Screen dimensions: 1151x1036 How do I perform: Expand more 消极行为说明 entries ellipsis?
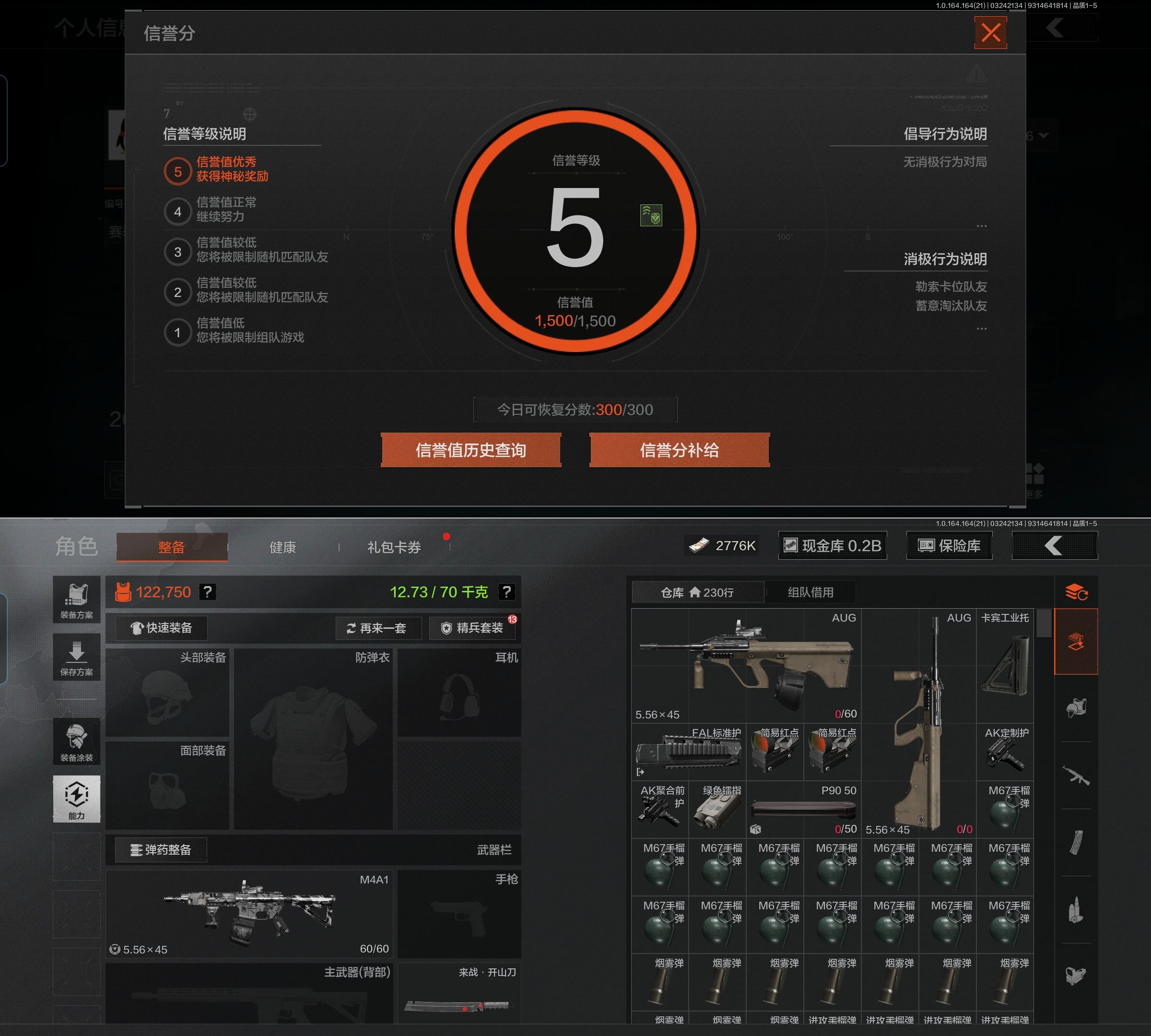(x=981, y=329)
